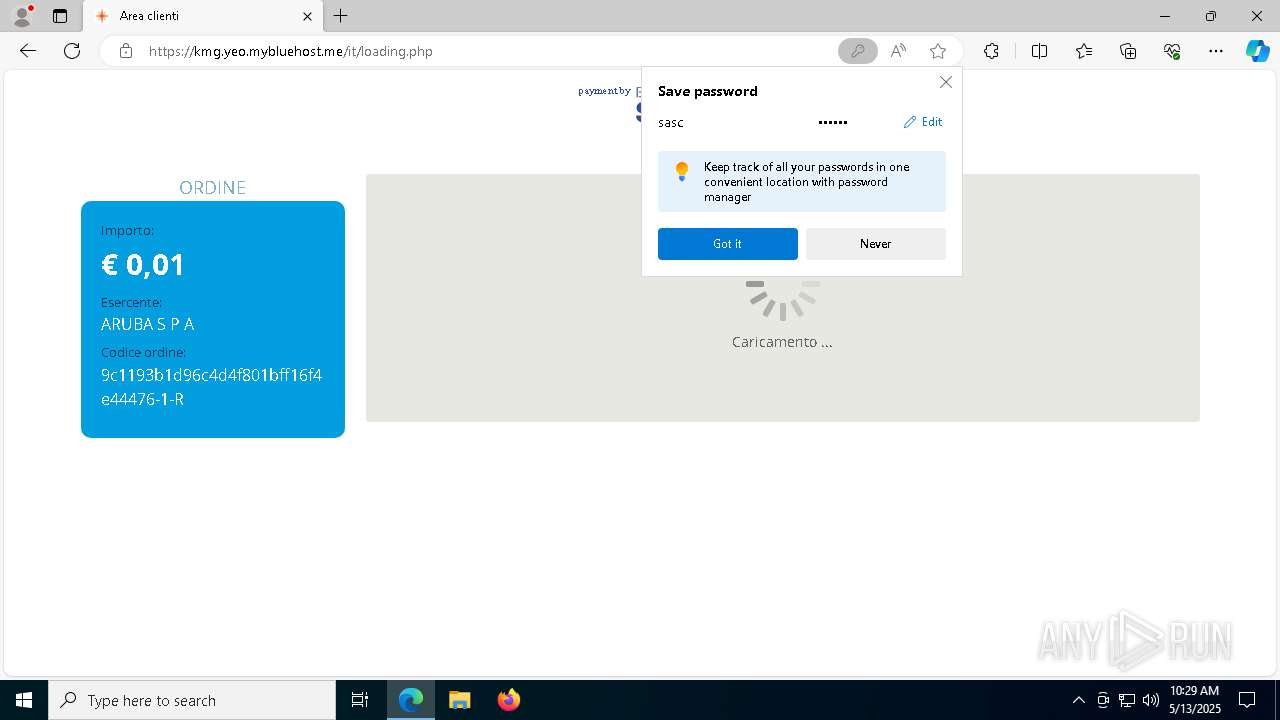Screen dimensions: 1280x720
Task: Open the notification center icon
Action: click(1248, 700)
